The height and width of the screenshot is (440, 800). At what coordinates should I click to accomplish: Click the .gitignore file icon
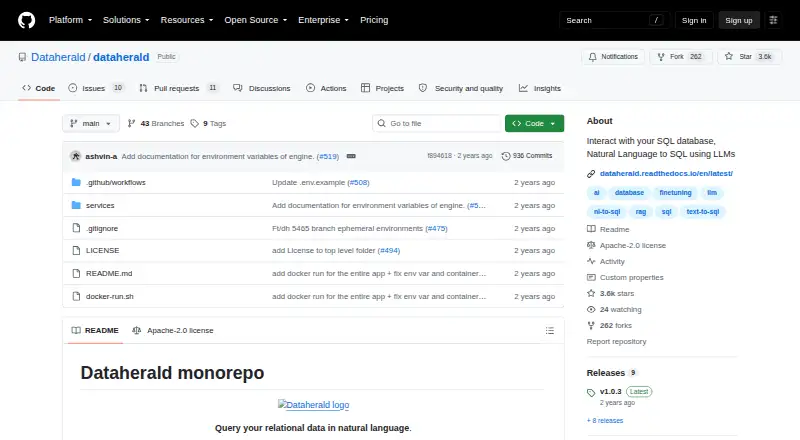coord(76,228)
